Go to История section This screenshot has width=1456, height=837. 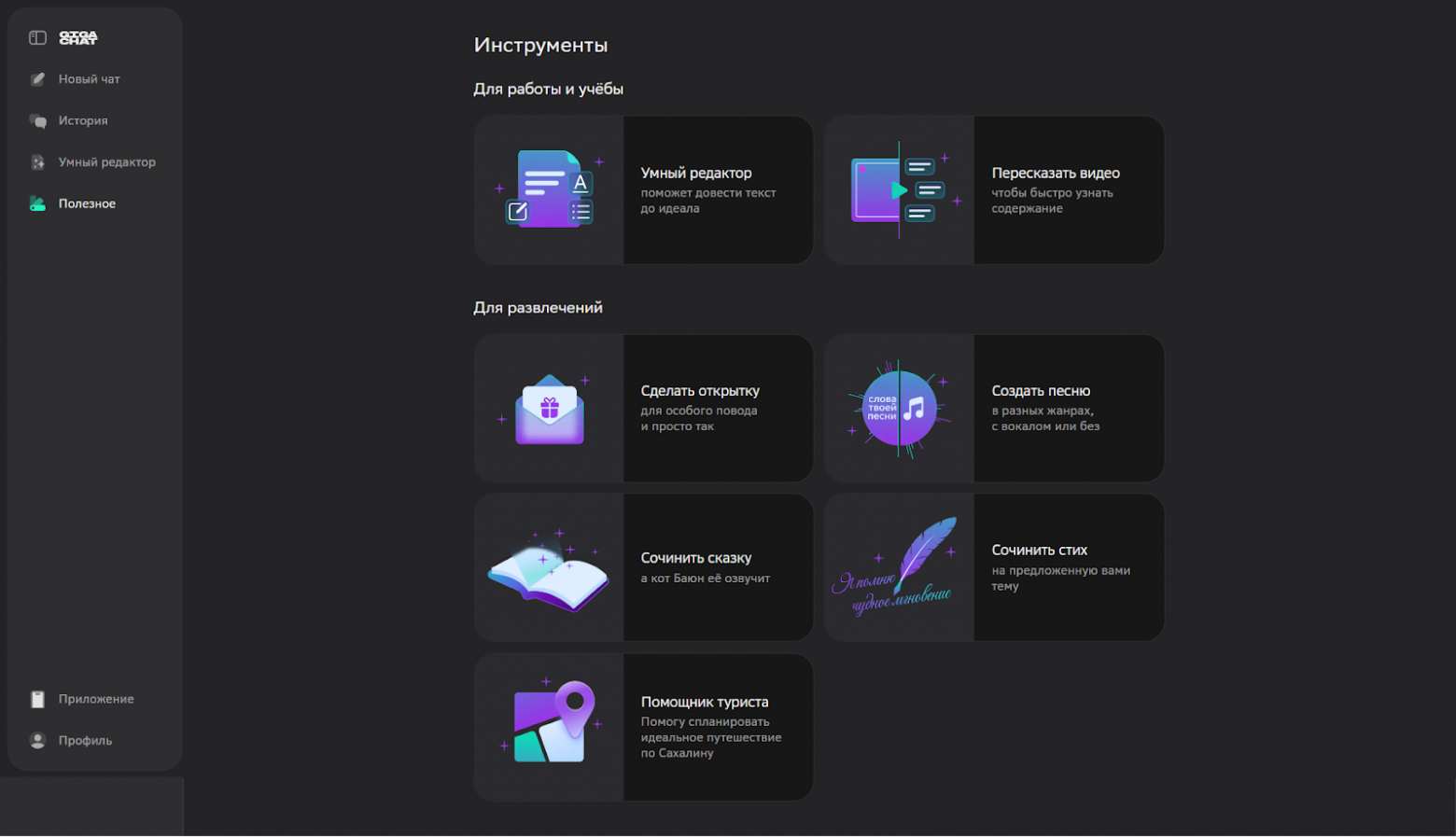[83, 120]
